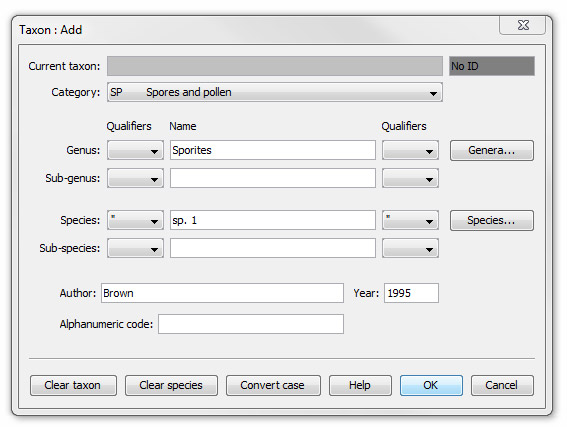Screen dimensions: 567x427
Task: Open Help for this dialog
Action: tap(360, 385)
